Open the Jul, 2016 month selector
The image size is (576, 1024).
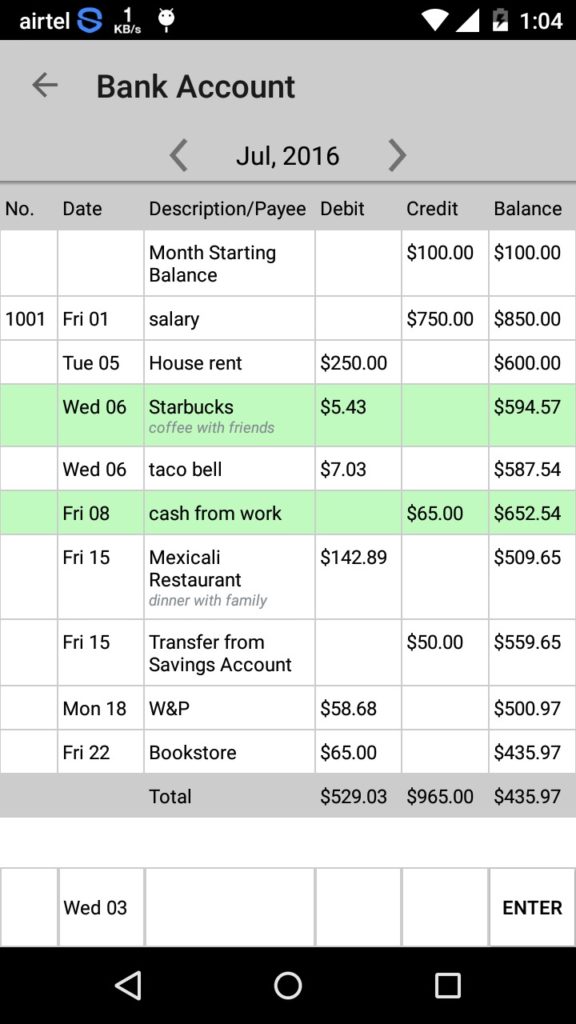pyautogui.click(x=288, y=155)
